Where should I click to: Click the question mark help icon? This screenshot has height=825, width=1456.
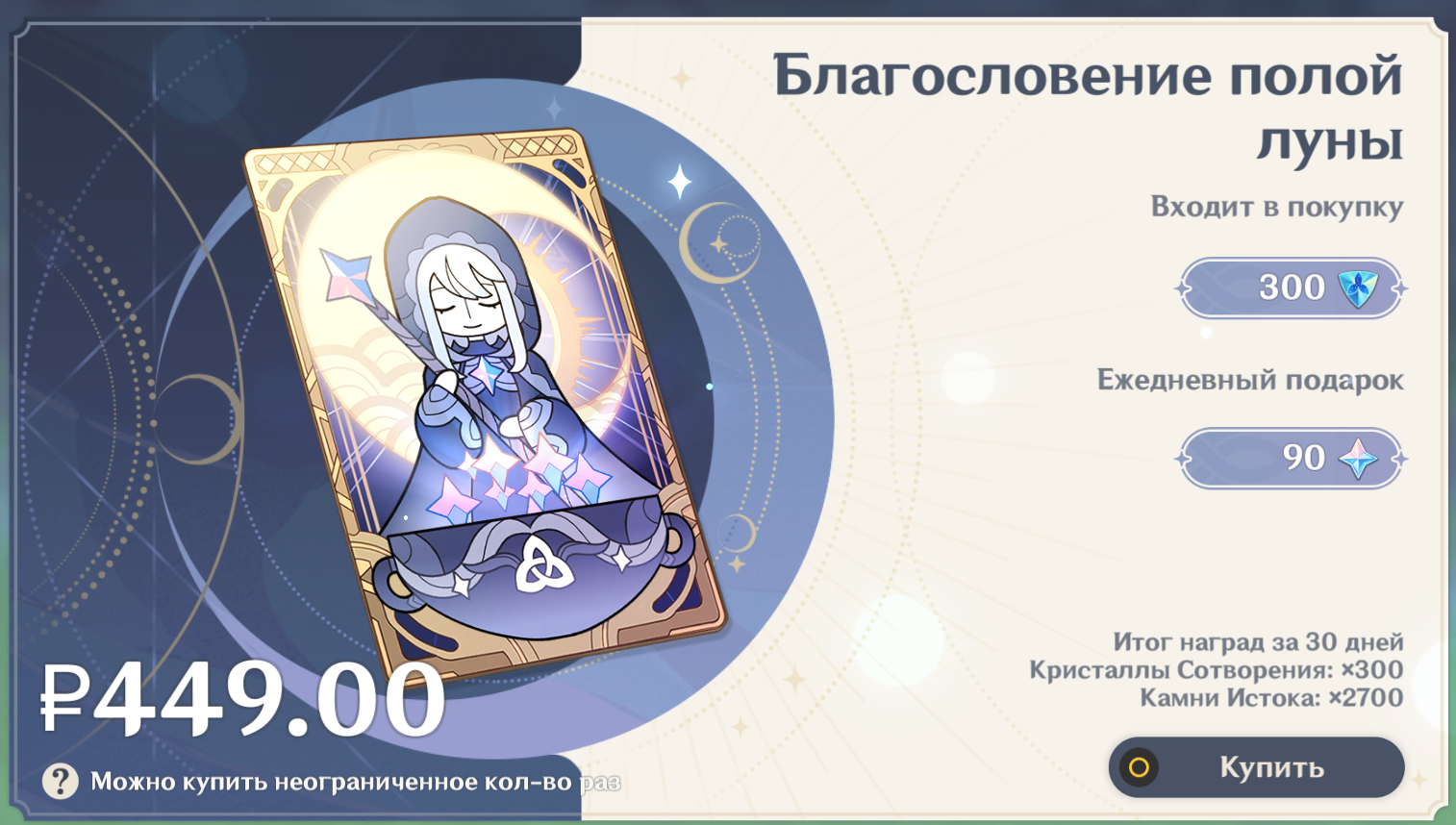(60, 781)
